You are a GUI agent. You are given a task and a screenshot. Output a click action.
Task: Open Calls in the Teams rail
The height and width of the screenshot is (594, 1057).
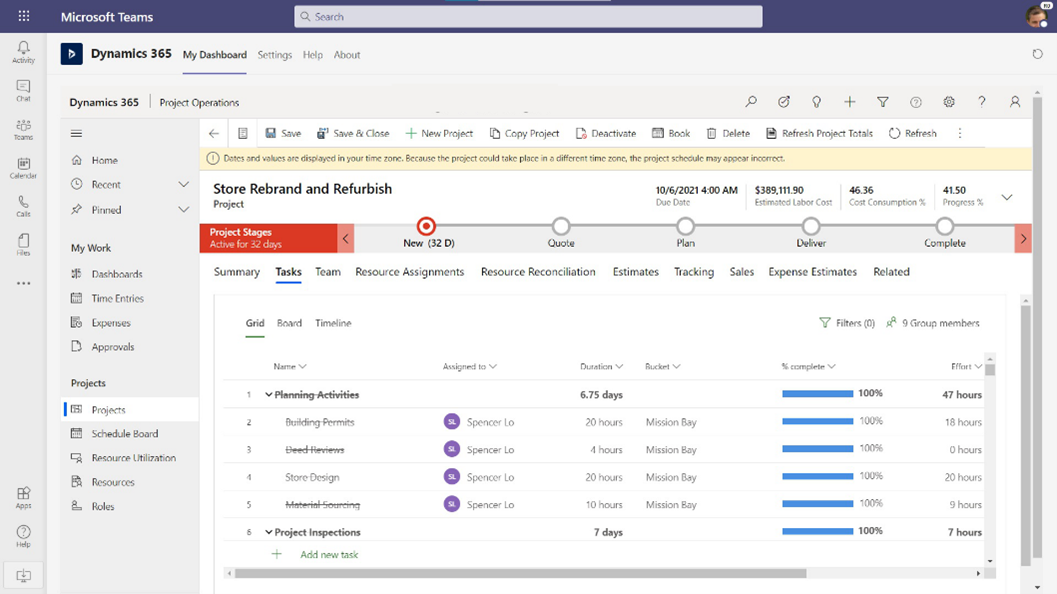[x=24, y=206]
